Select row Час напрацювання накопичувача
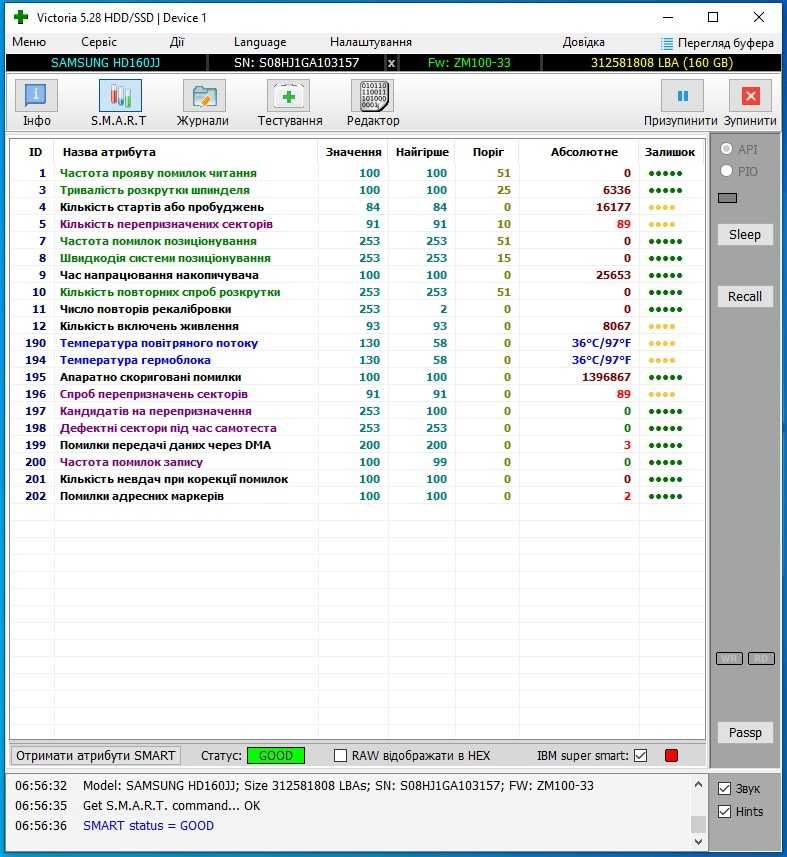 pos(357,275)
